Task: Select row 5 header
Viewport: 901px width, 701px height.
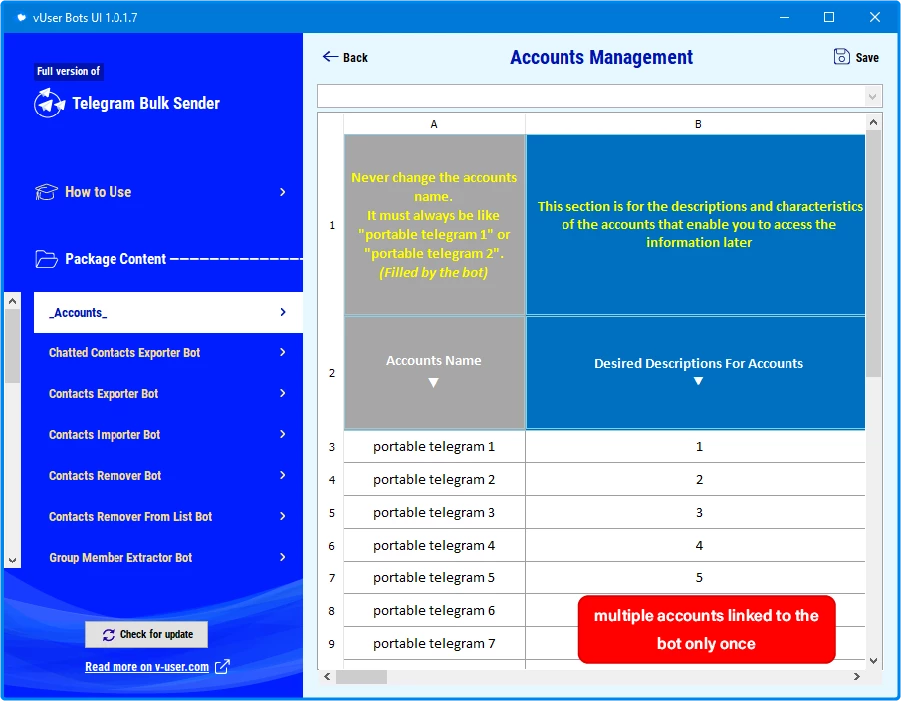Action: coord(332,513)
